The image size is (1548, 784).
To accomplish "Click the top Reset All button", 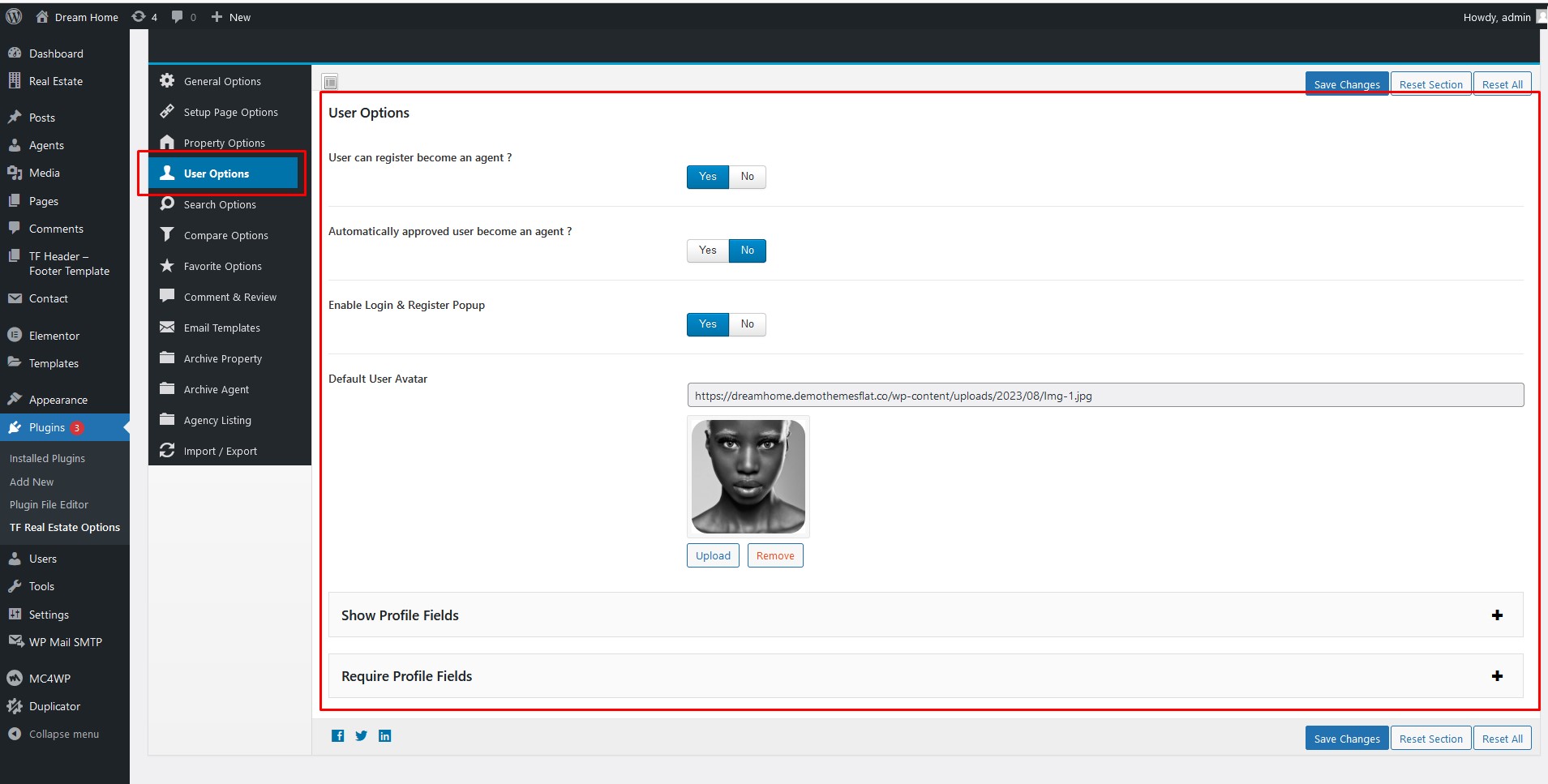I will 1502,84.
